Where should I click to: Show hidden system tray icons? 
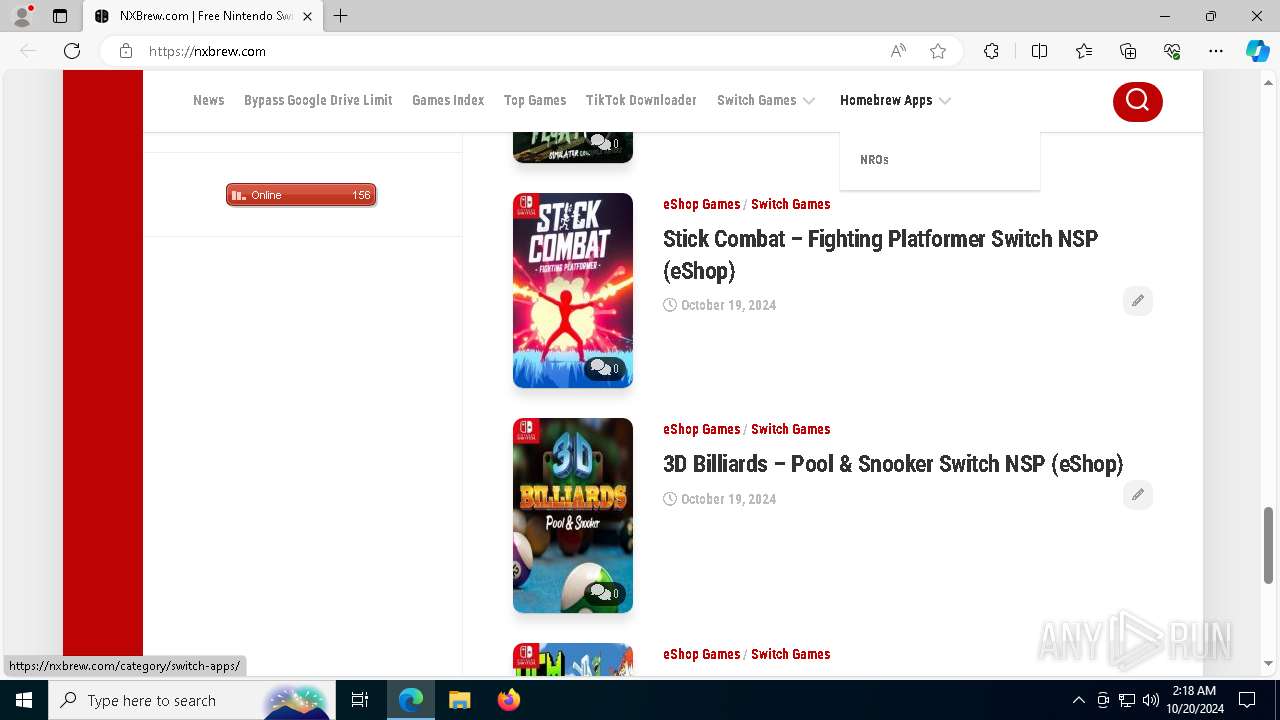pos(1078,700)
